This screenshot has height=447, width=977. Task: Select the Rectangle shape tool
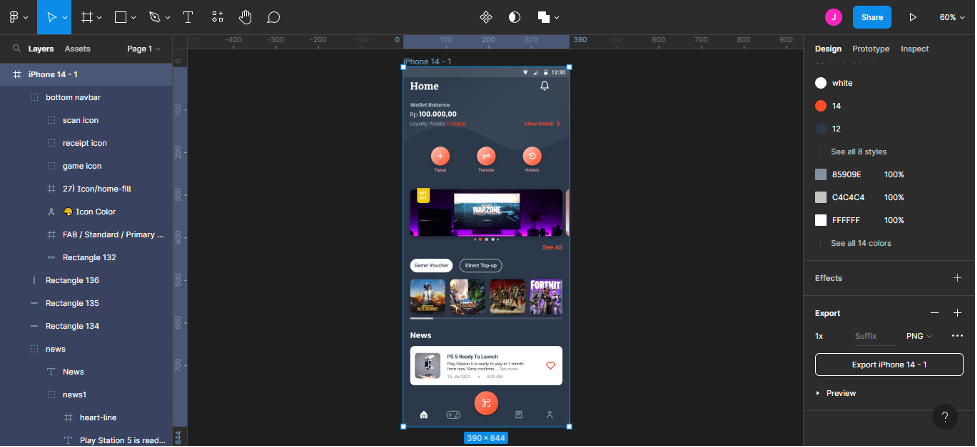click(x=121, y=17)
